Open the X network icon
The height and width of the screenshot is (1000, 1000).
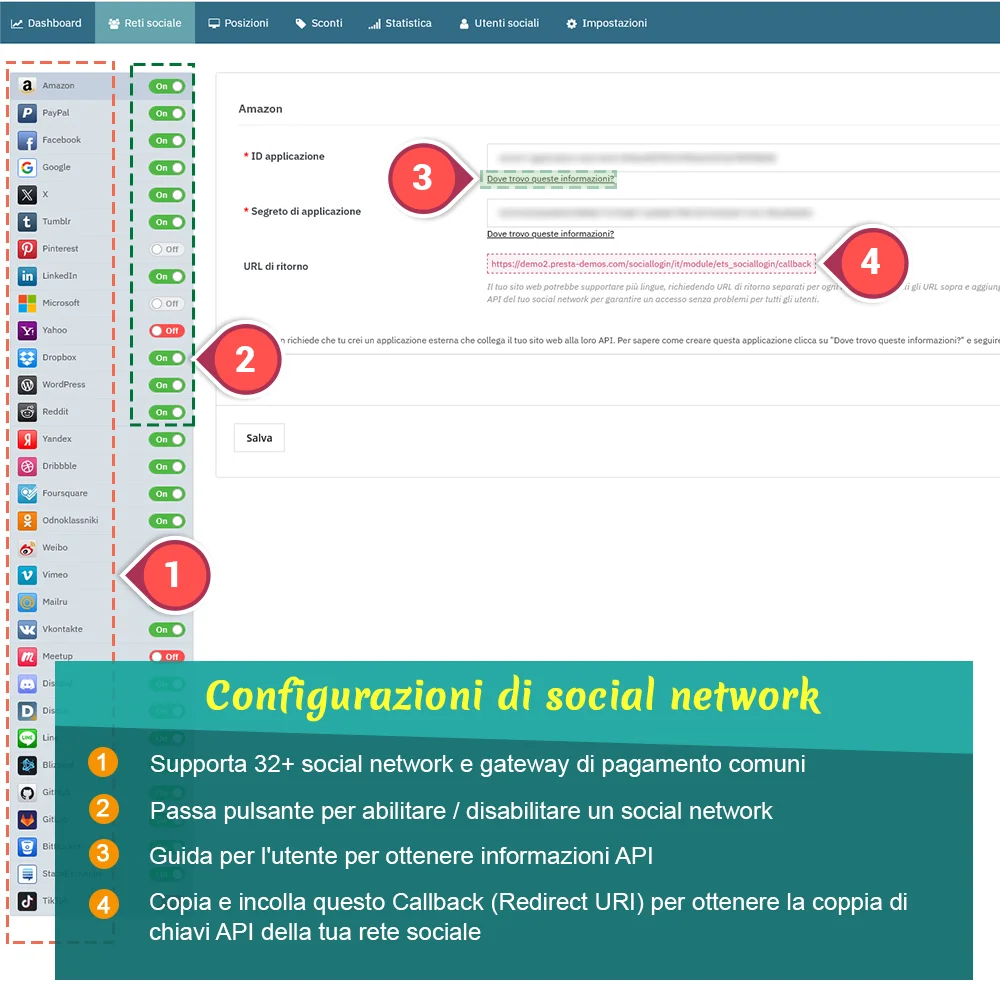pyautogui.click(x=27, y=195)
